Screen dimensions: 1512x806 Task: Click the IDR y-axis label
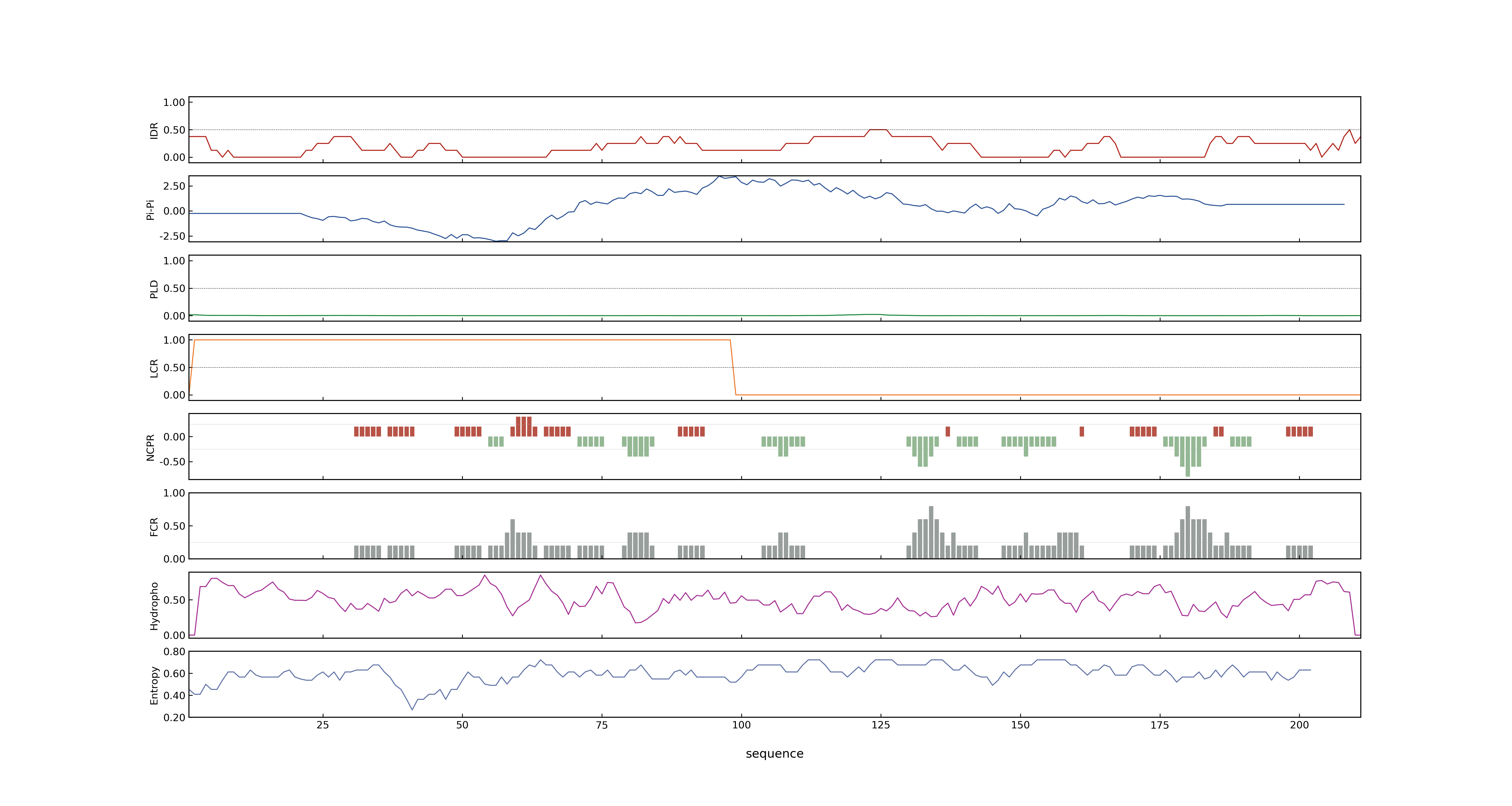click(154, 130)
